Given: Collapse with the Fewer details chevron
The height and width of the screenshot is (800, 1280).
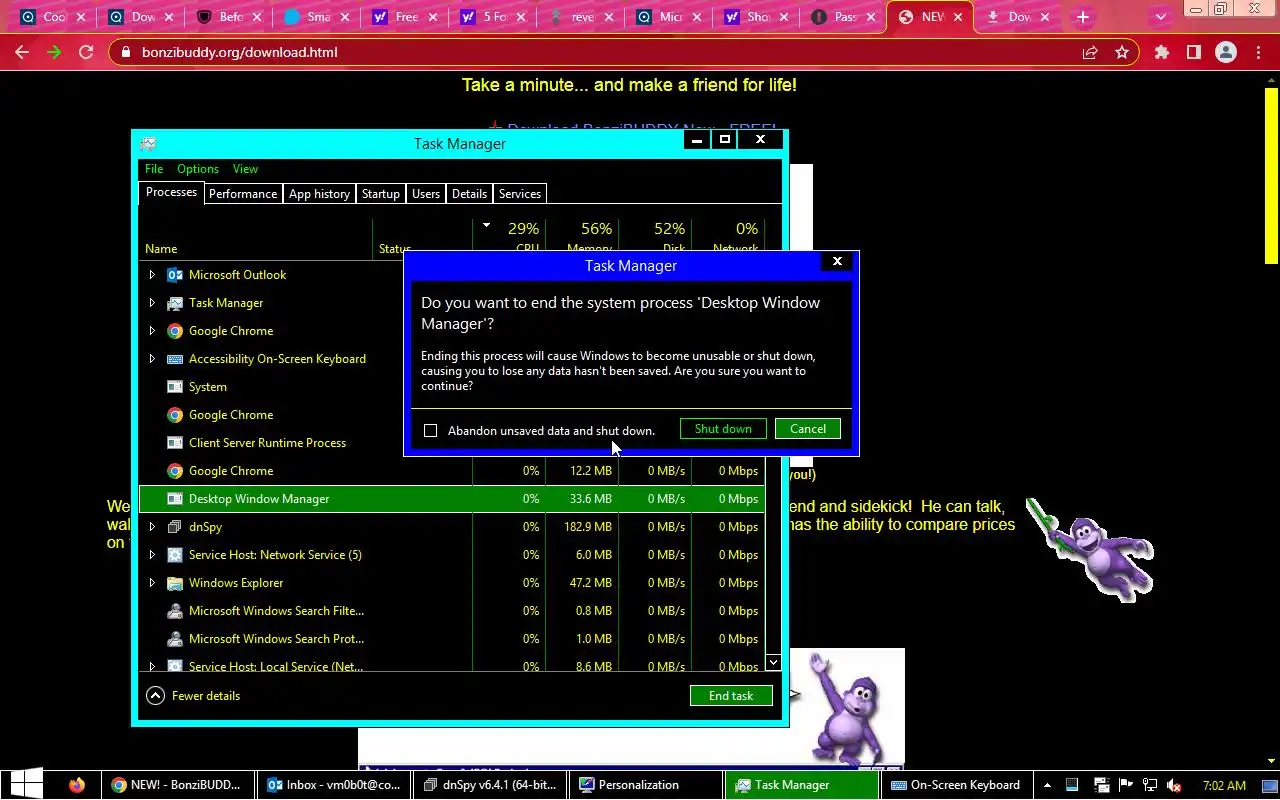Looking at the screenshot, I should click(x=155, y=696).
